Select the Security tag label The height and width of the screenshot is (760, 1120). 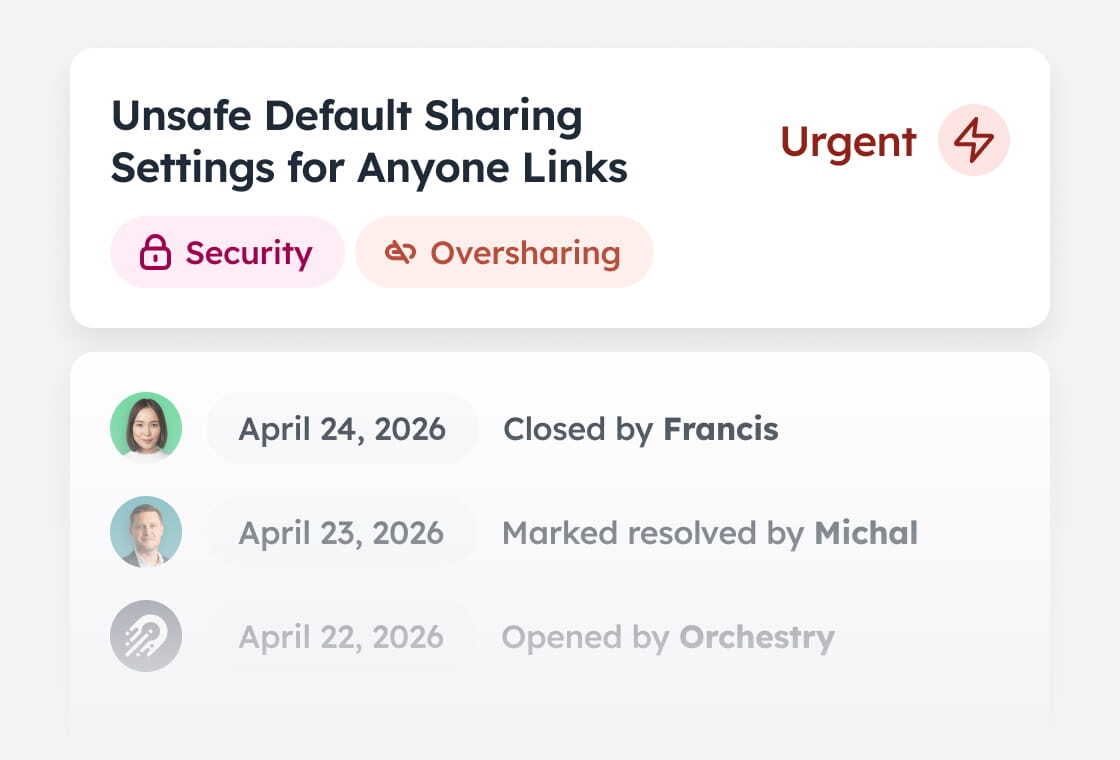(227, 253)
